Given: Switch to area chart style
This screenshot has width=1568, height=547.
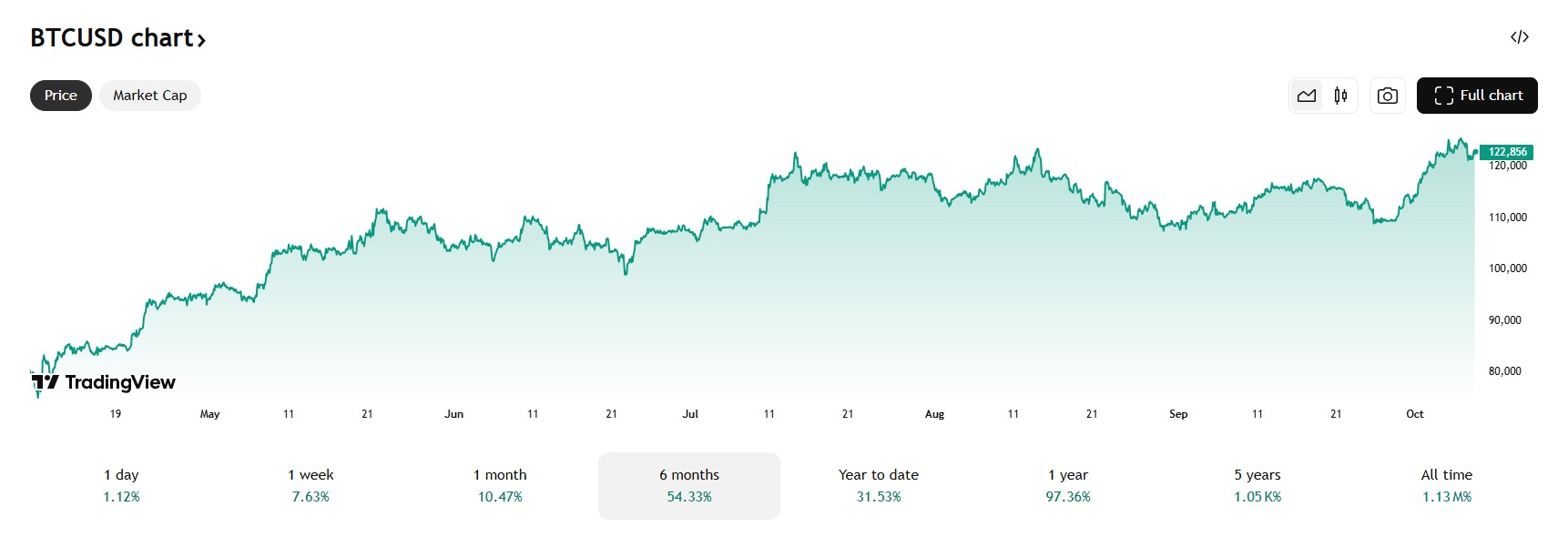Looking at the screenshot, I should coord(1307,96).
